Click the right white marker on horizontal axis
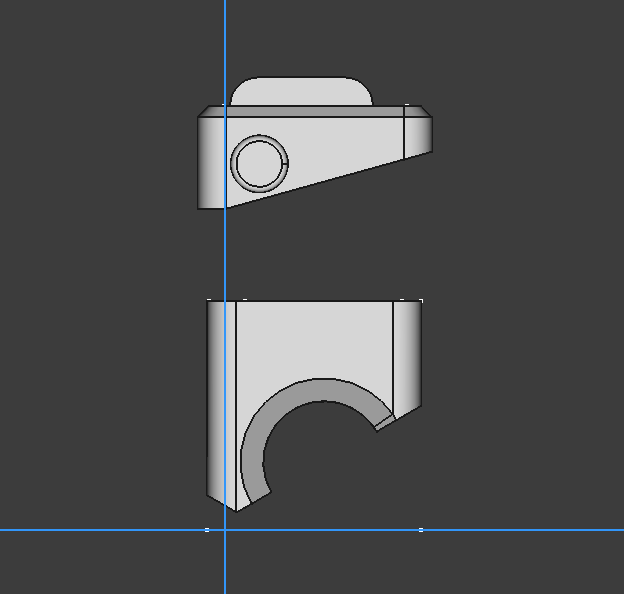Image resolution: width=624 pixels, height=594 pixels. 421,530
